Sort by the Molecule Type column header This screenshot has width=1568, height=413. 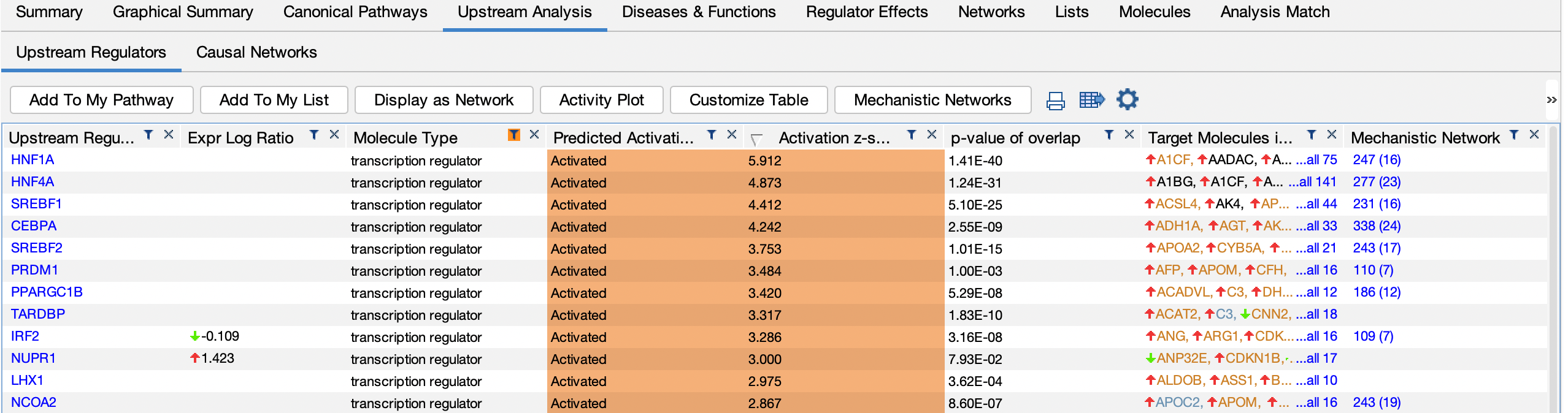tap(405, 138)
